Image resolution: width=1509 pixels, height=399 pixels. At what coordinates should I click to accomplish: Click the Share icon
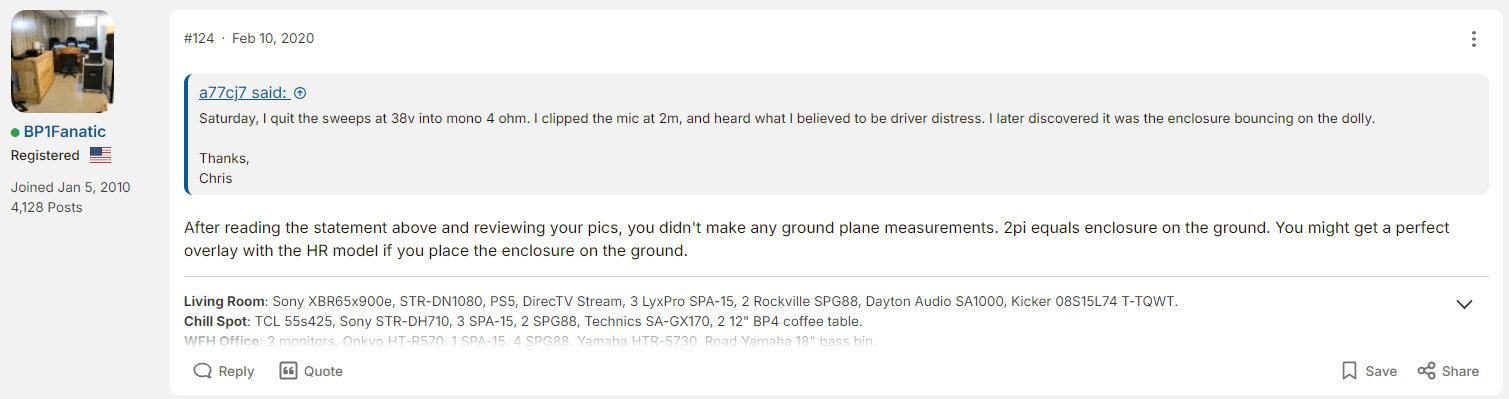(1427, 371)
